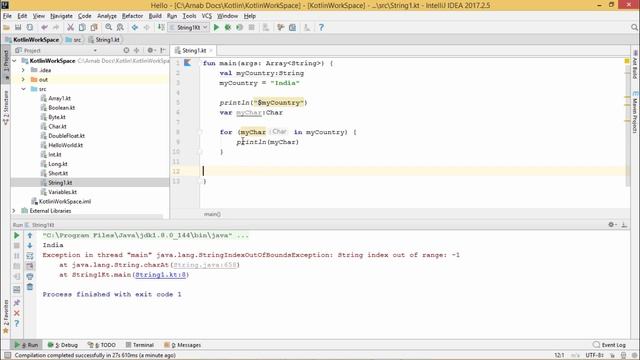This screenshot has height=360, width=640.
Task: Close the String1.kt editor tab
Action: tap(211, 51)
